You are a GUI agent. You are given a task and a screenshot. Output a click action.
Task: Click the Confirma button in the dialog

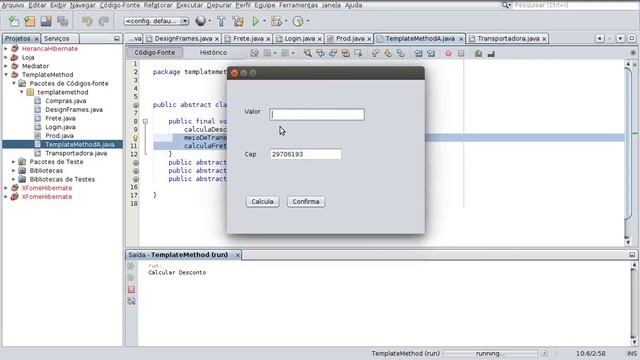tap(306, 202)
